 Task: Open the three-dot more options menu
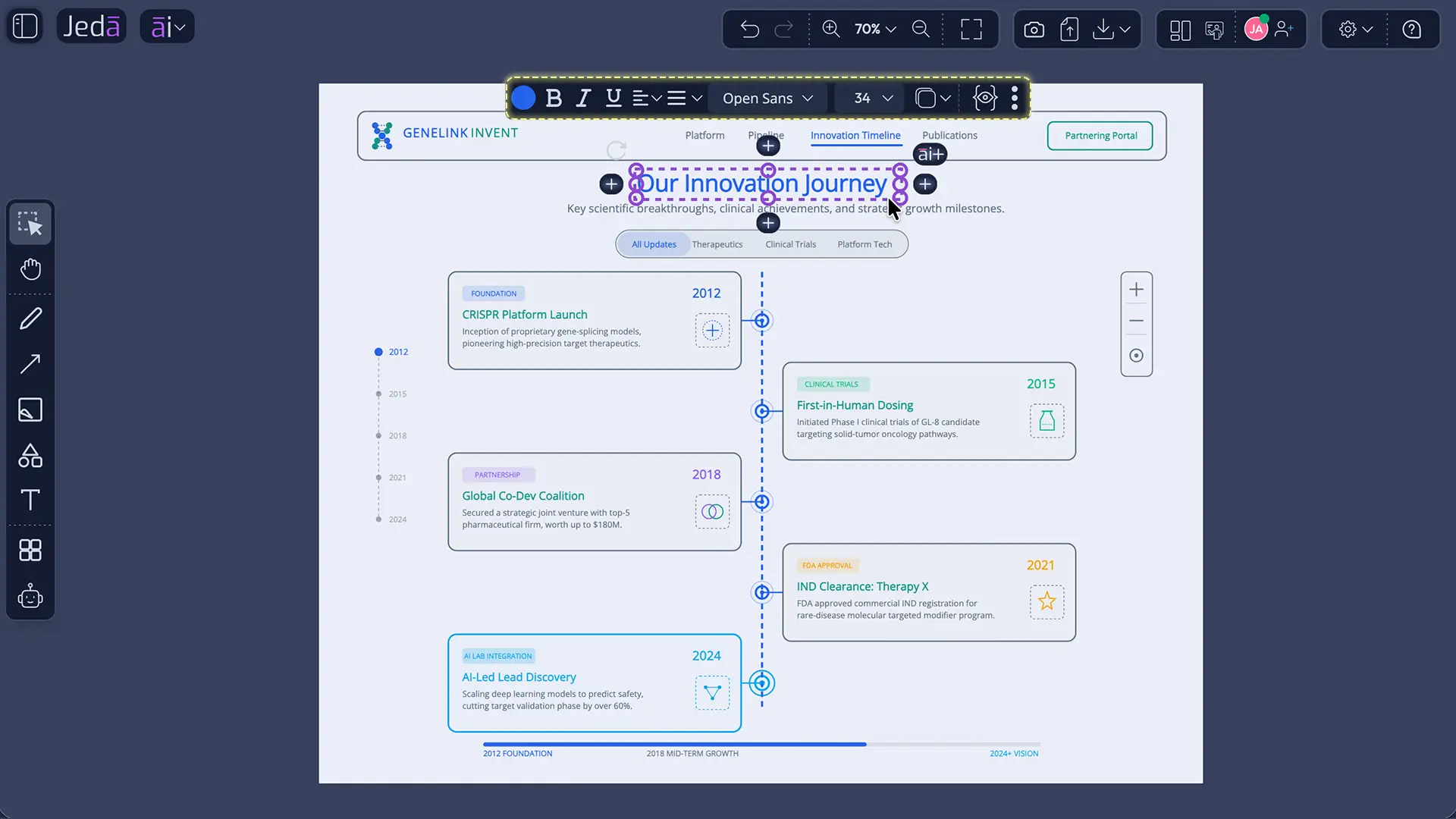tap(1015, 98)
